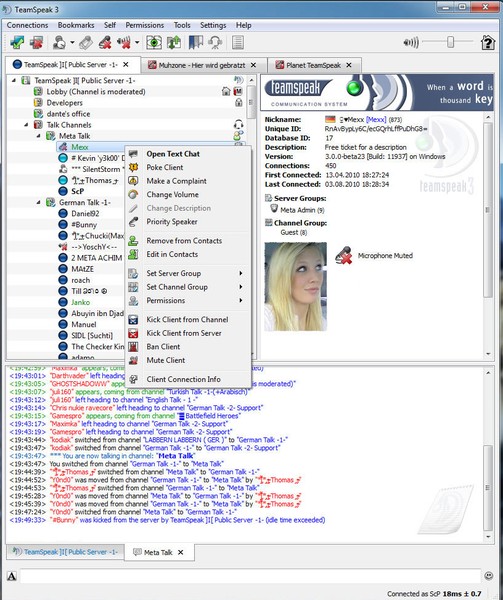This screenshot has width=503, height=600.
Task: Click the pencil-shaped toolbar icon next to the Away dropdown
Action: coord(86,42)
